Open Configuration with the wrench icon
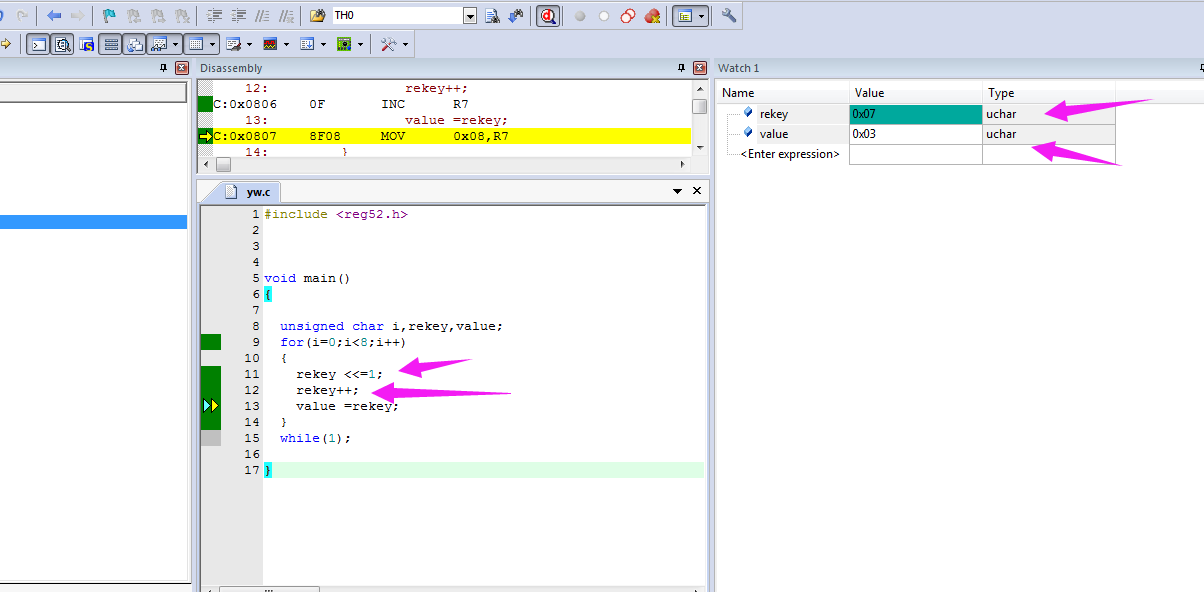 point(729,16)
